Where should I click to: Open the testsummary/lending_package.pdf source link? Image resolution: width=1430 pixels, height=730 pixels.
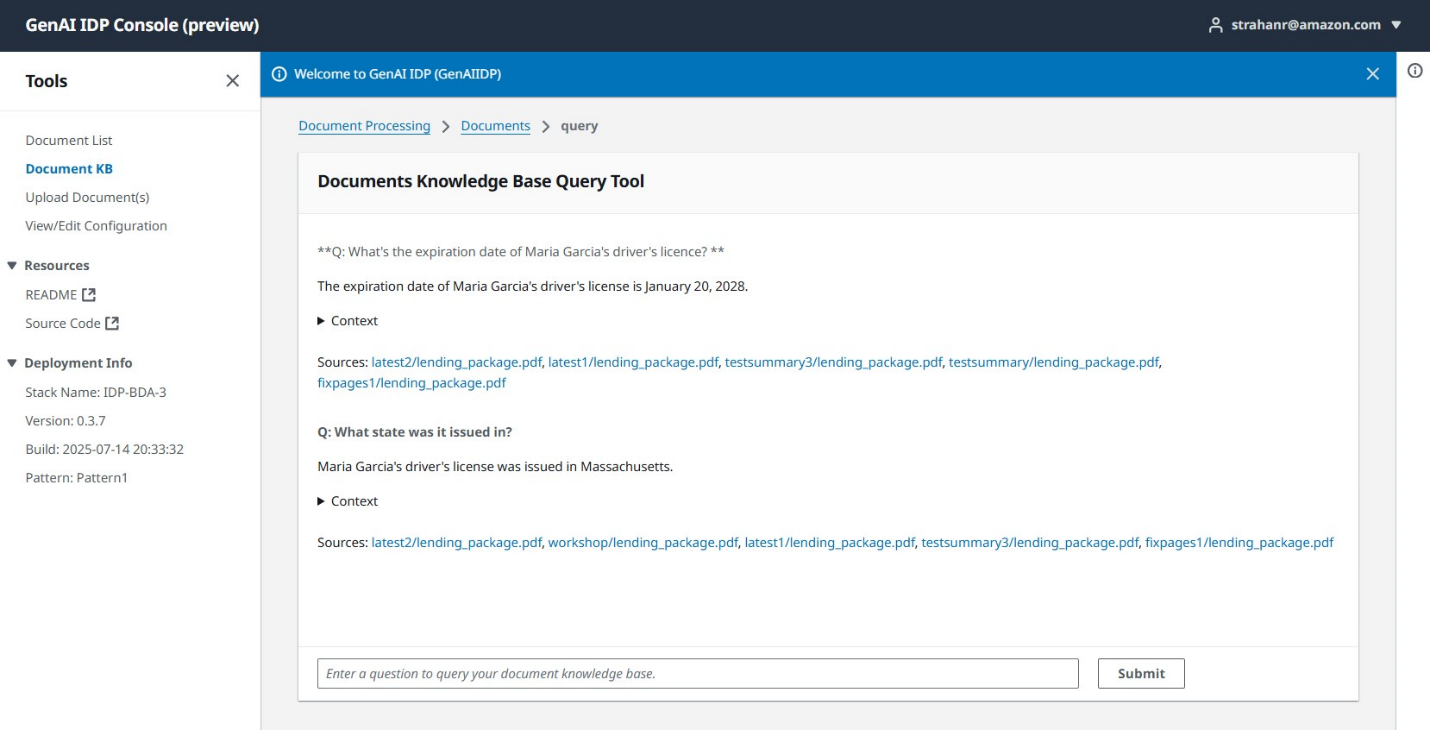click(1054, 362)
